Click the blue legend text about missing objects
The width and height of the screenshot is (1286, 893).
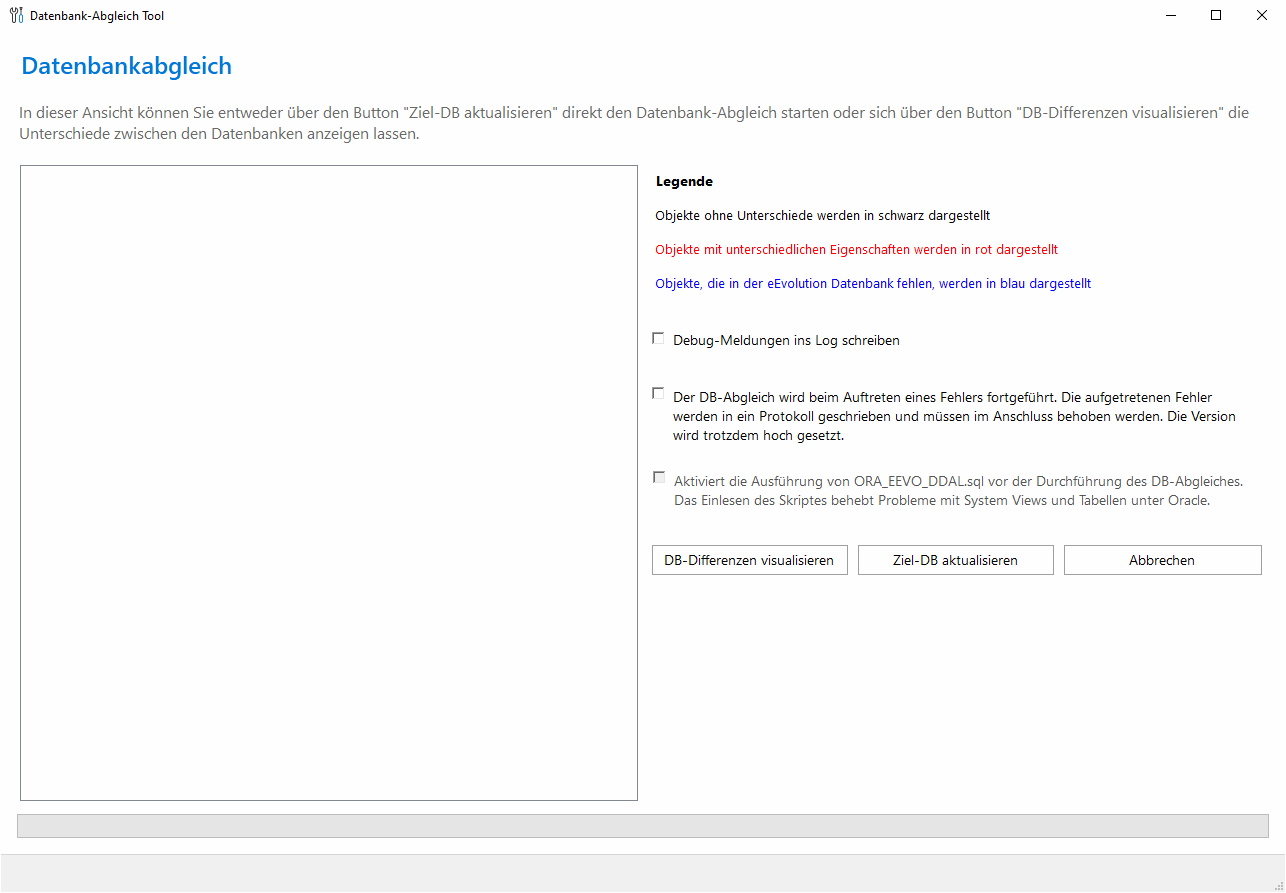[x=872, y=283]
